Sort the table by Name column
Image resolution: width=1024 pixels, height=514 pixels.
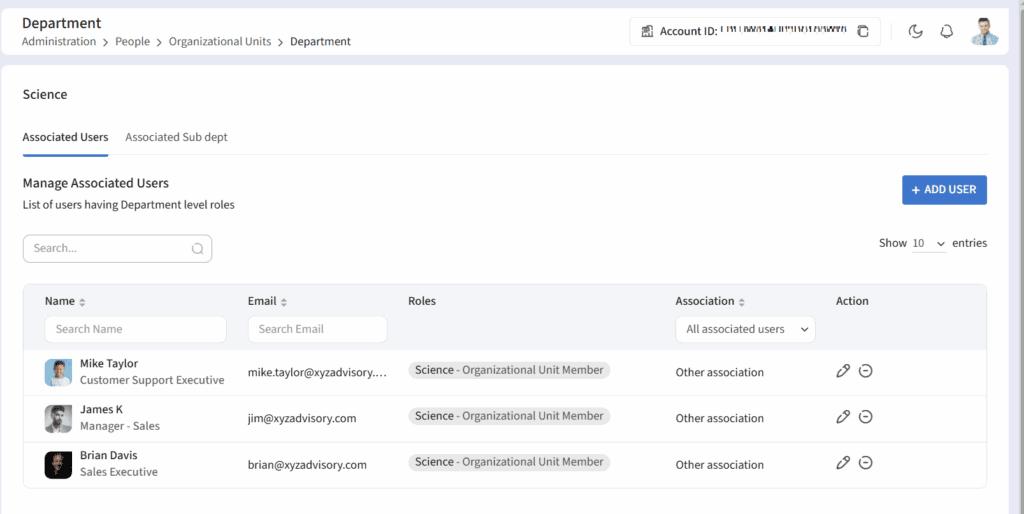pyautogui.click(x=82, y=302)
